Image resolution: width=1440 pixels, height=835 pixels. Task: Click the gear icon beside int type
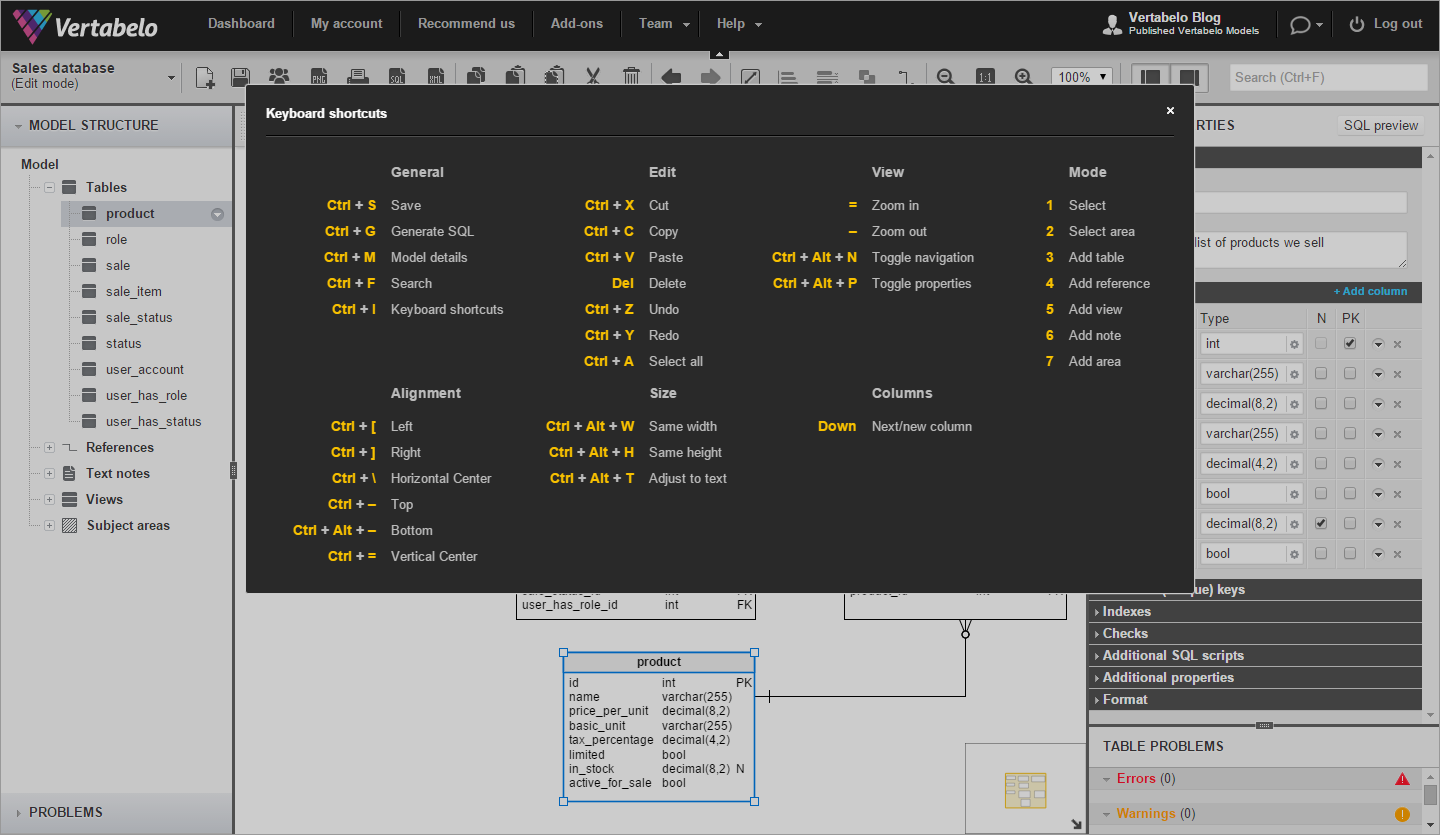(1294, 344)
